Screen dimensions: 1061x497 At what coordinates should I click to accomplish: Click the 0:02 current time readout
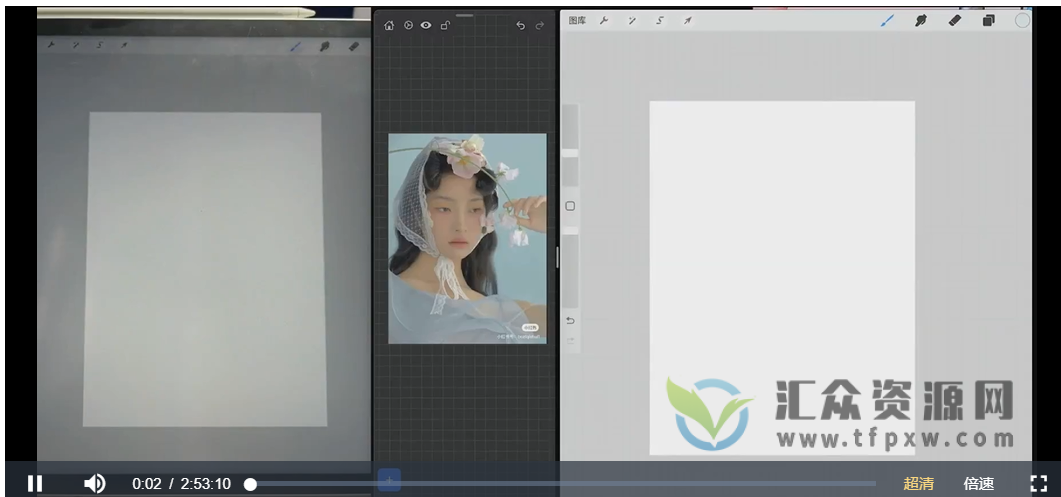[147, 483]
